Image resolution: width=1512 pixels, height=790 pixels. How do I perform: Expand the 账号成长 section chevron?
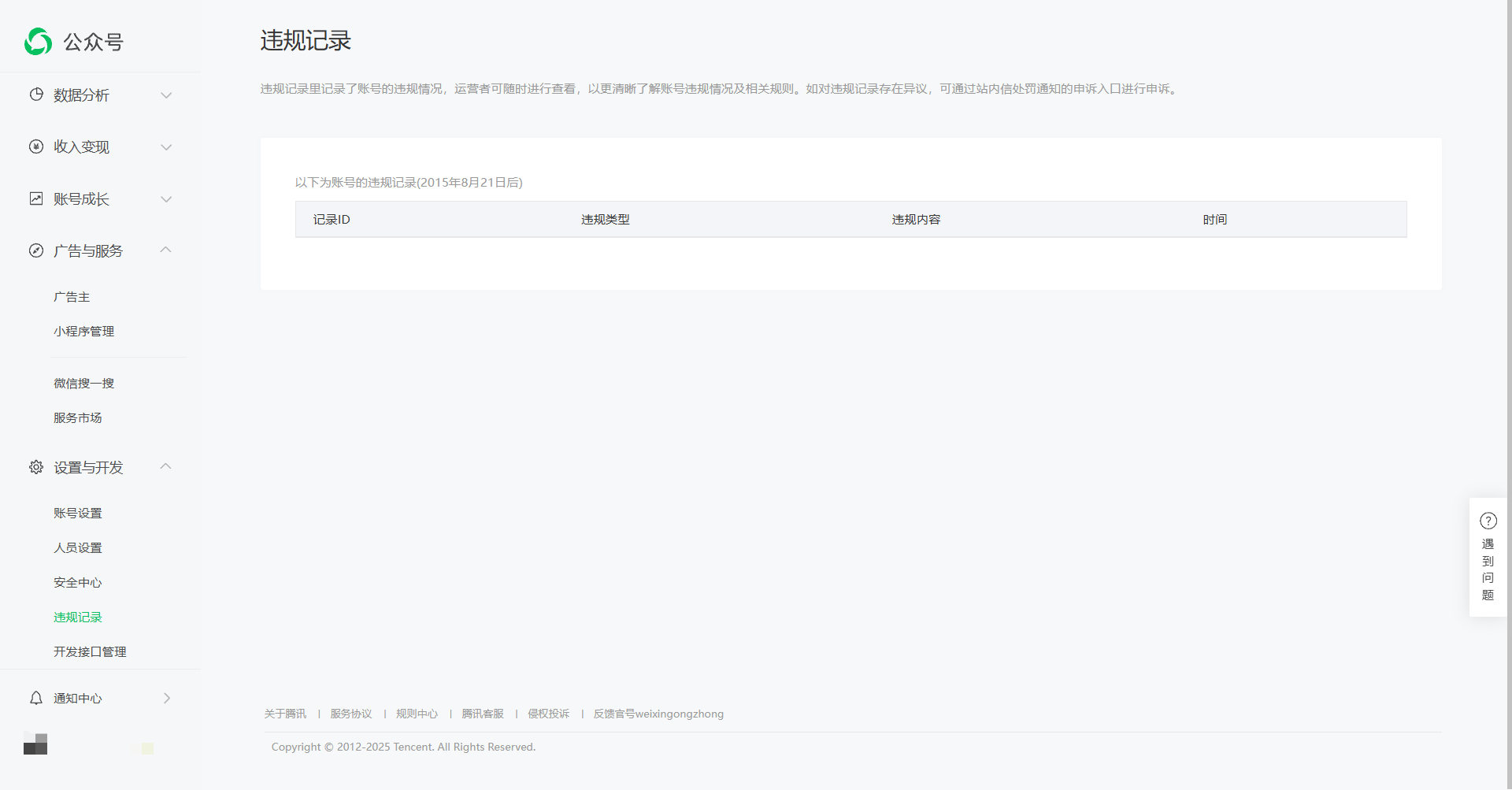tap(166, 199)
